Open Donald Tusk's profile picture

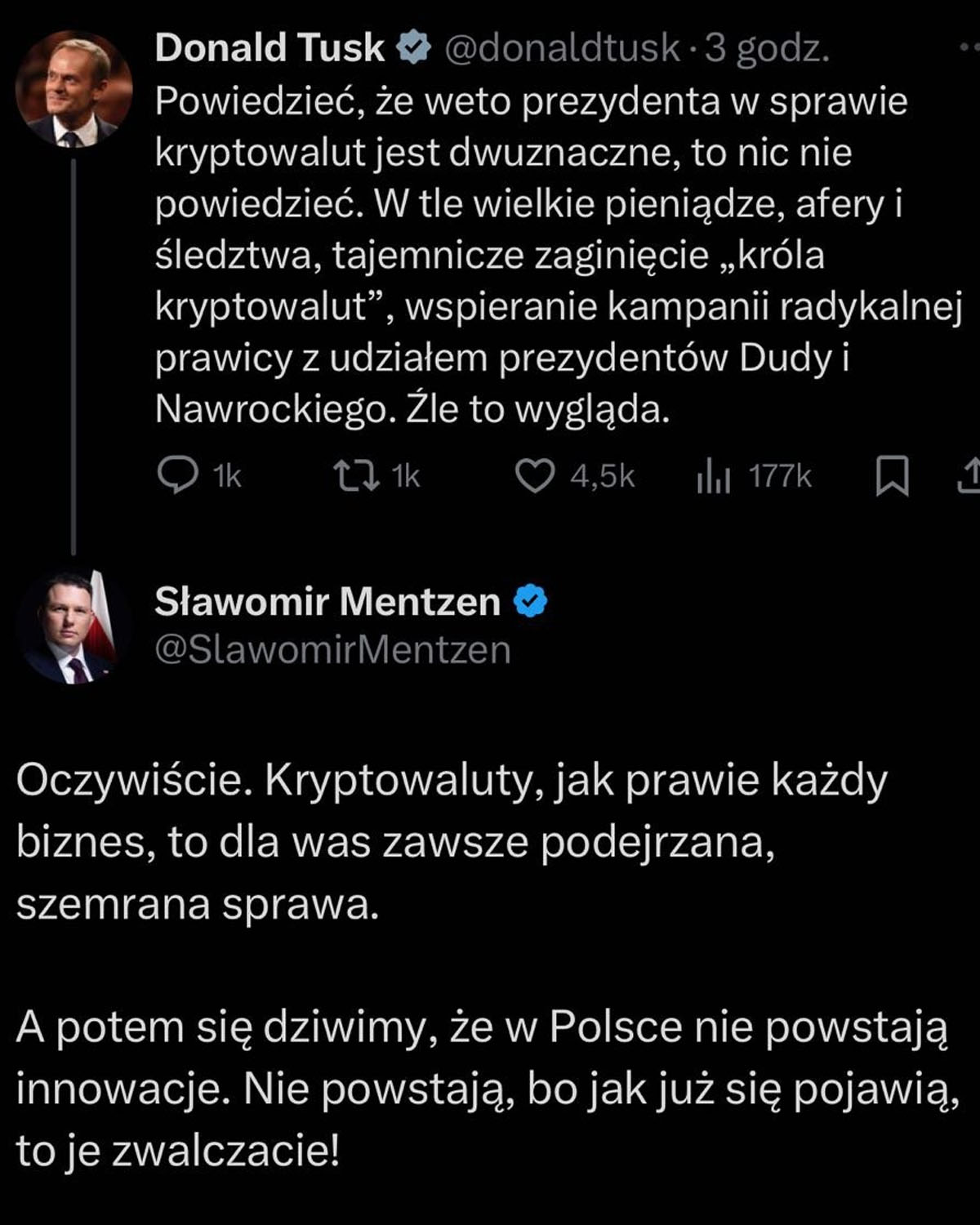pyautogui.click(x=73, y=90)
